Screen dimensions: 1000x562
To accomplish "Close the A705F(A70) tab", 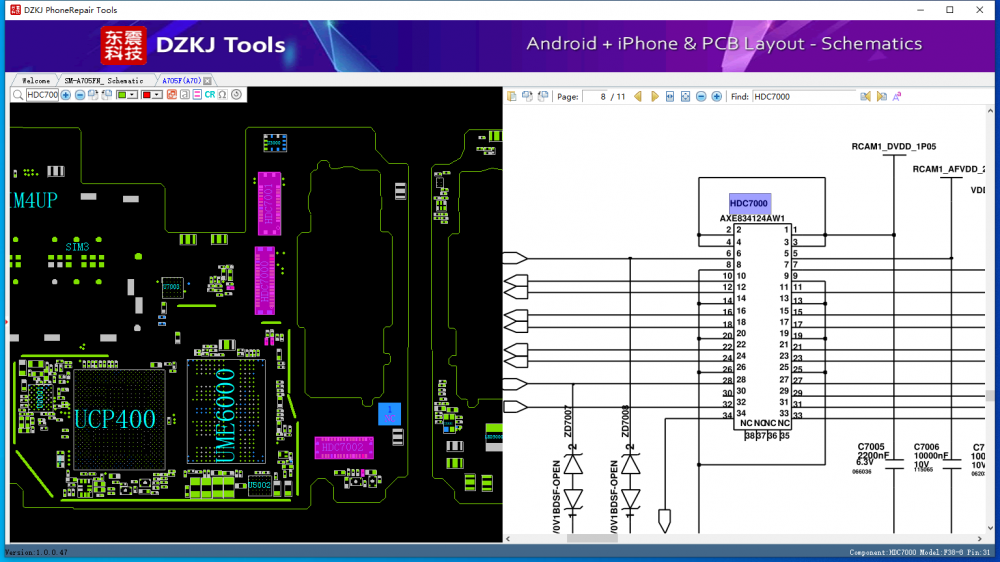I will coord(207,81).
